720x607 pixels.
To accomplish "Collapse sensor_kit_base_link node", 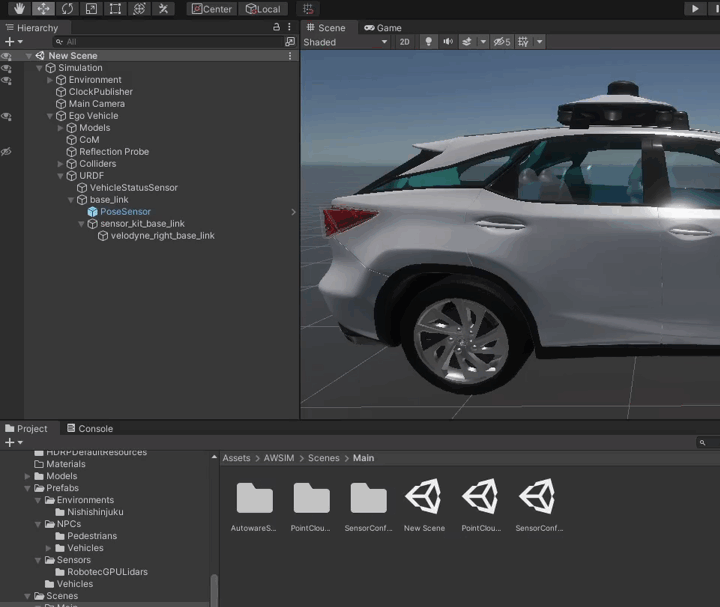I will (81, 224).
